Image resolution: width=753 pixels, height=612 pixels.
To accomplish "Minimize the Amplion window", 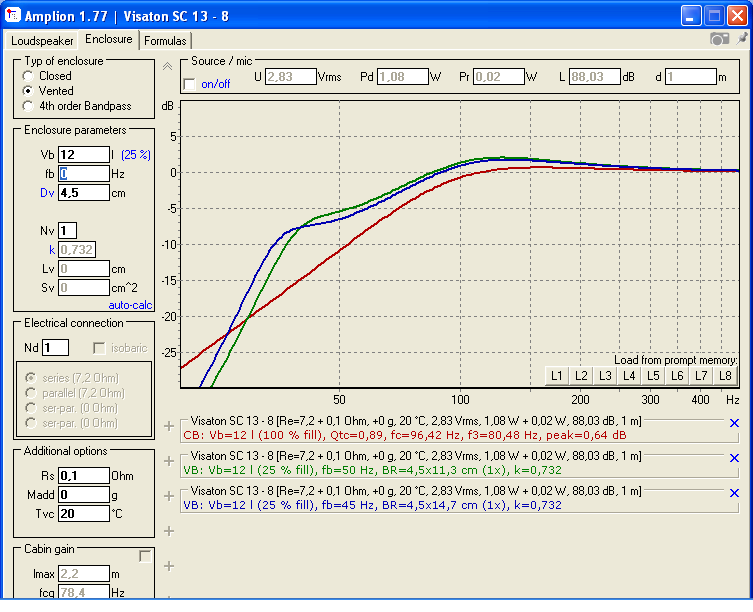I will (691, 16).
